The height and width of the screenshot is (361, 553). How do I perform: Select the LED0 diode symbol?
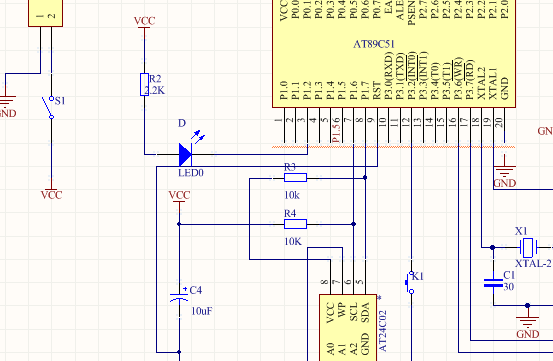click(186, 154)
